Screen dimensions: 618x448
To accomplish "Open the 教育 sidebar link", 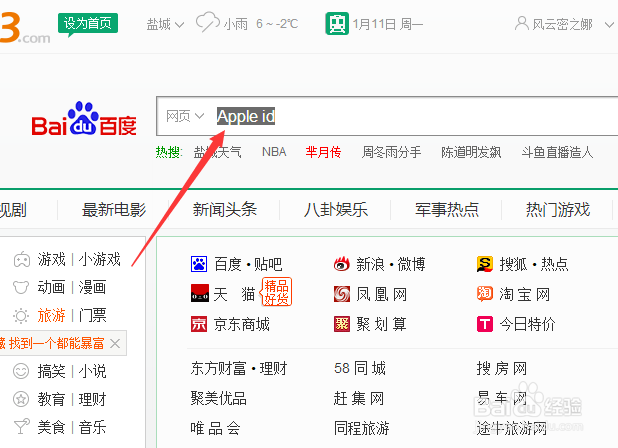I will point(51,399).
